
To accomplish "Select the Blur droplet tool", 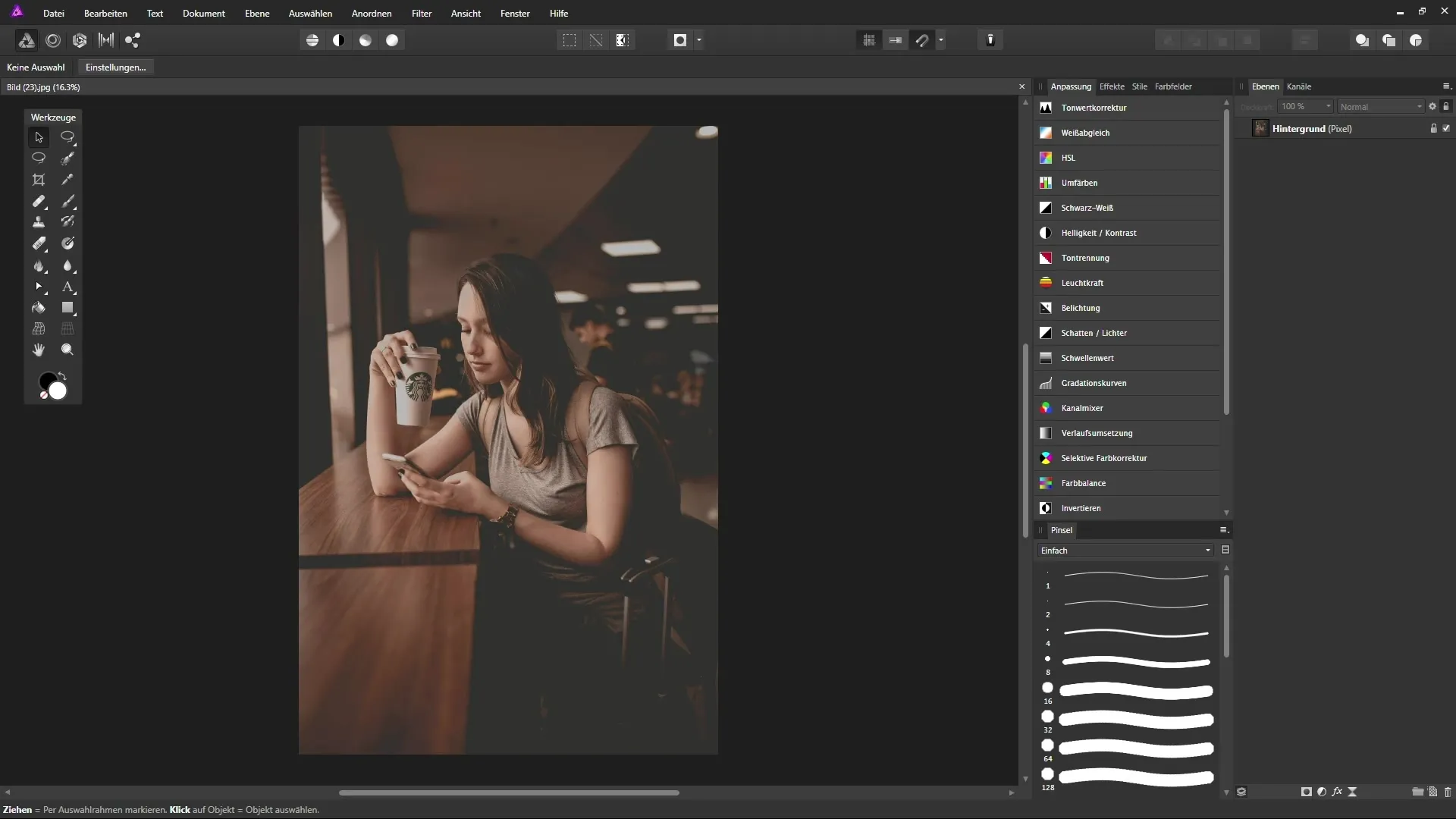I will click(67, 265).
